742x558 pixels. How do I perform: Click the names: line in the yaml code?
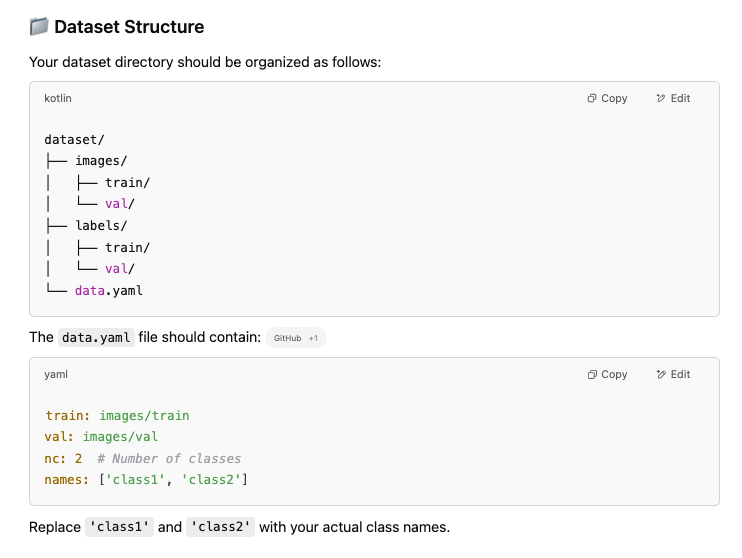click(146, 480)
